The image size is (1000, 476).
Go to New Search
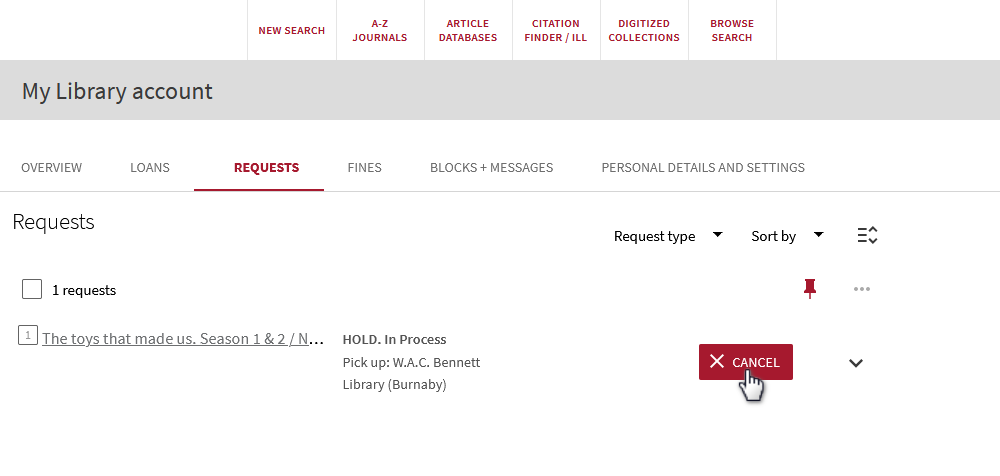click(291, 31)
